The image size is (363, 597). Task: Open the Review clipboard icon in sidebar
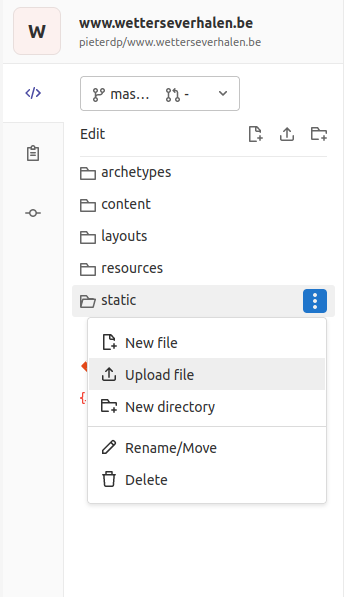point(33,153)
